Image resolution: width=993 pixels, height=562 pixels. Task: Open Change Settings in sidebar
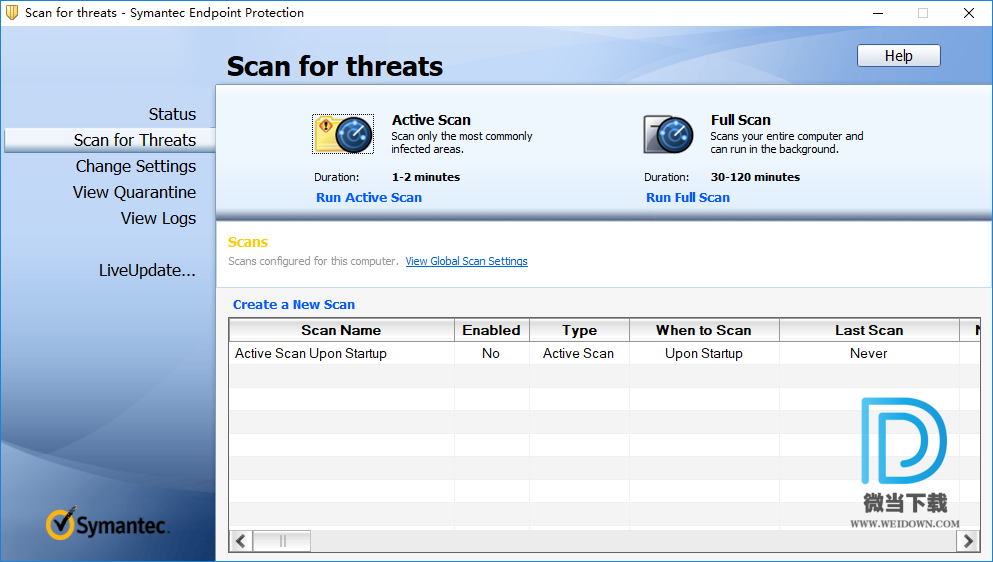coord(136,166)
